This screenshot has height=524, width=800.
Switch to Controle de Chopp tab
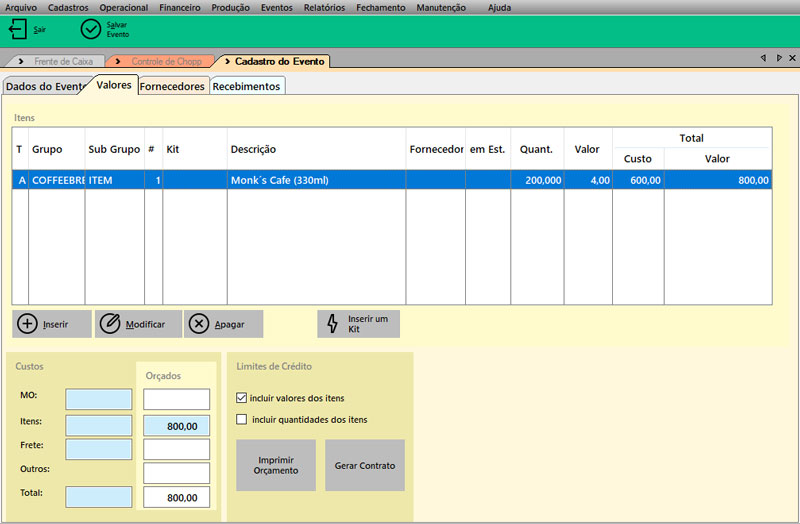point(161,61)
